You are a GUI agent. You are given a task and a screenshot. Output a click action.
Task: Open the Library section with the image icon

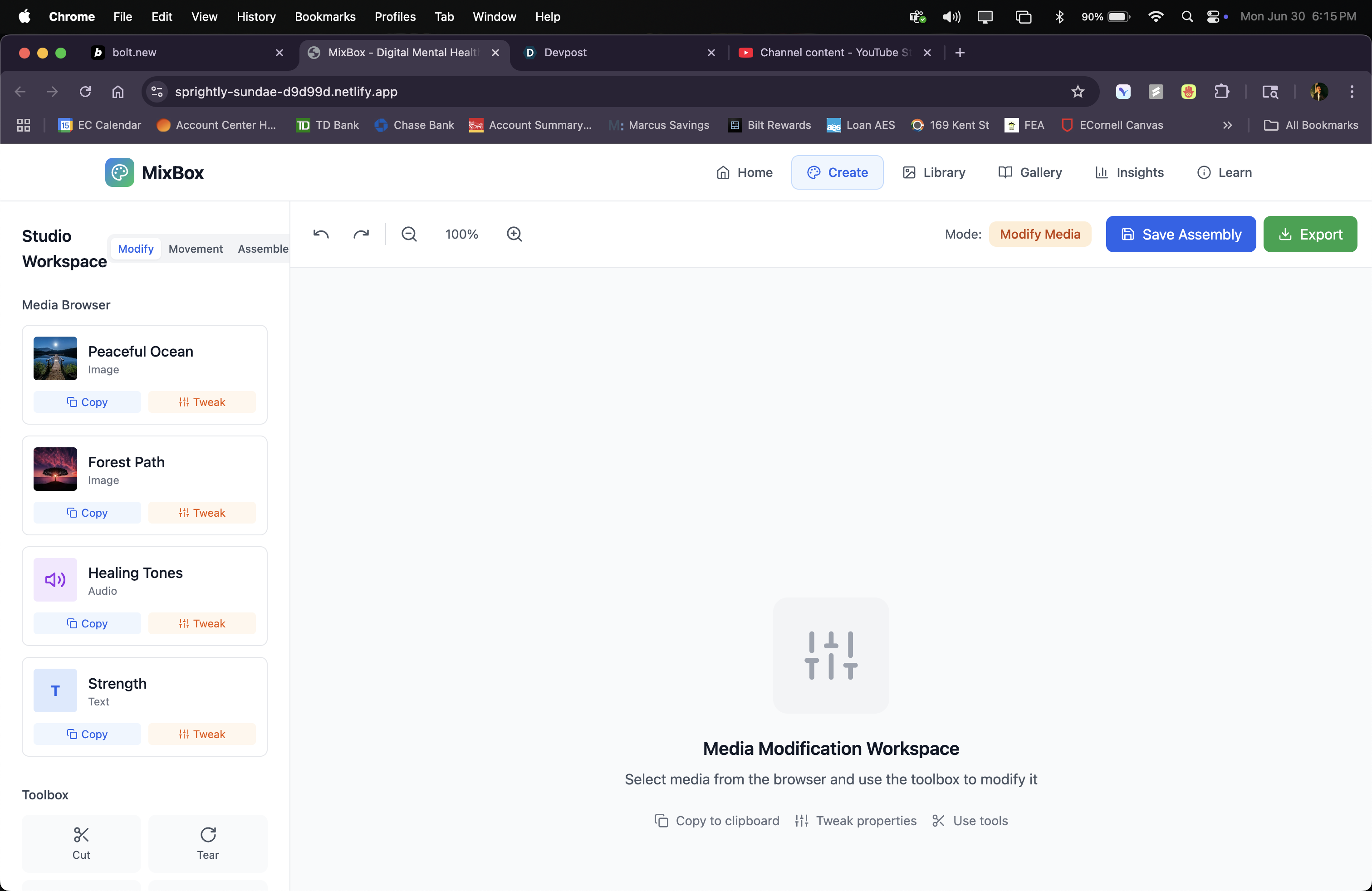click(x=933, y=172)
